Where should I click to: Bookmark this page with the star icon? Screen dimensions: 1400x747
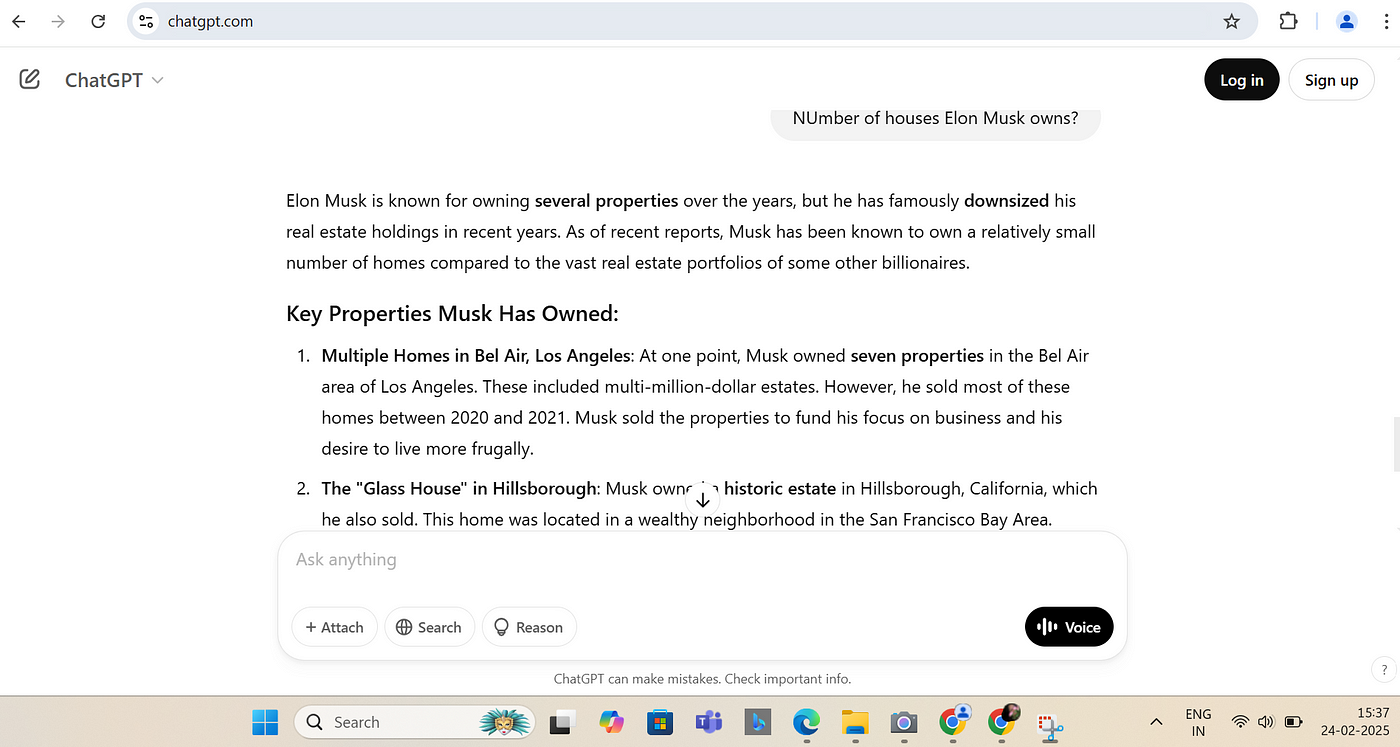(x=1231, y=21)
